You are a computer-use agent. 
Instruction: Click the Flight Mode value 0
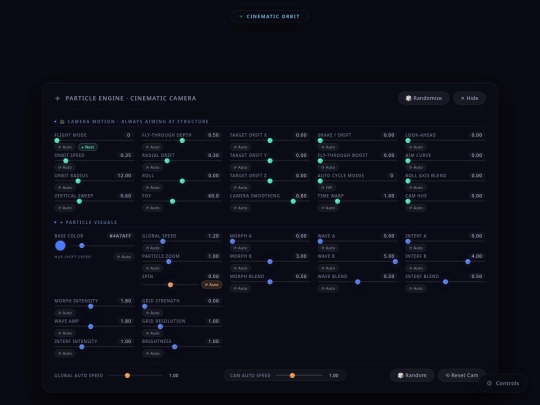click(128, 135)
